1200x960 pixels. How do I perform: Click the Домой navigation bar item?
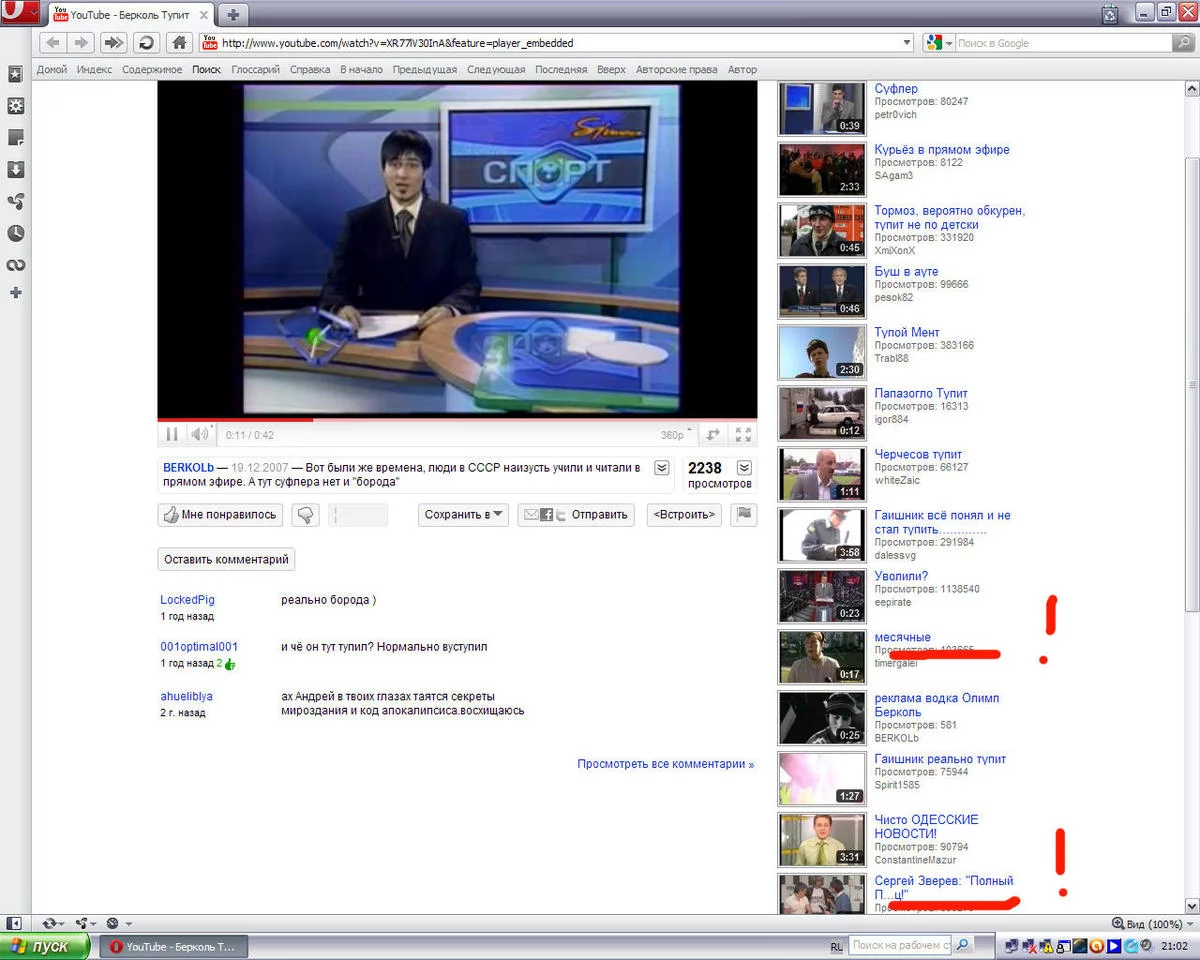(52, 70)
